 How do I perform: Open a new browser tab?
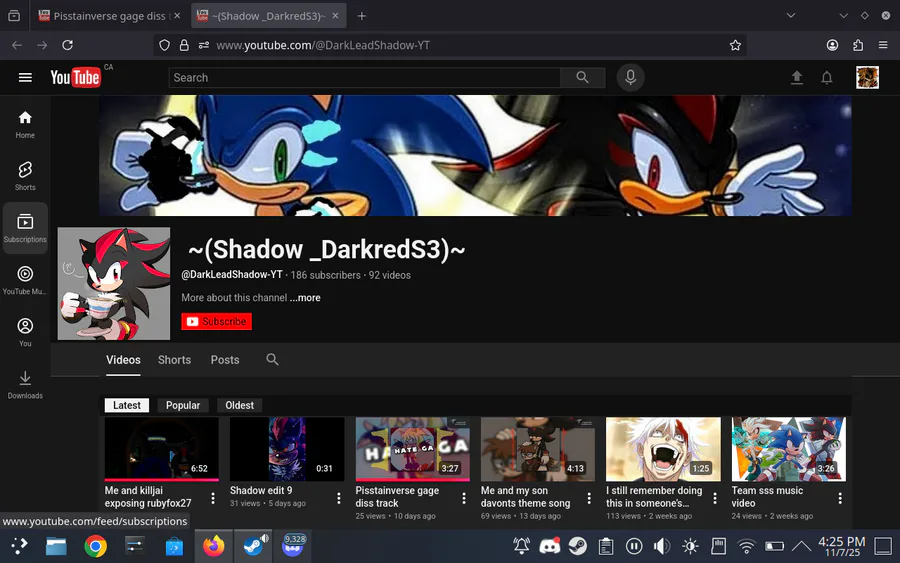(362, 15)
